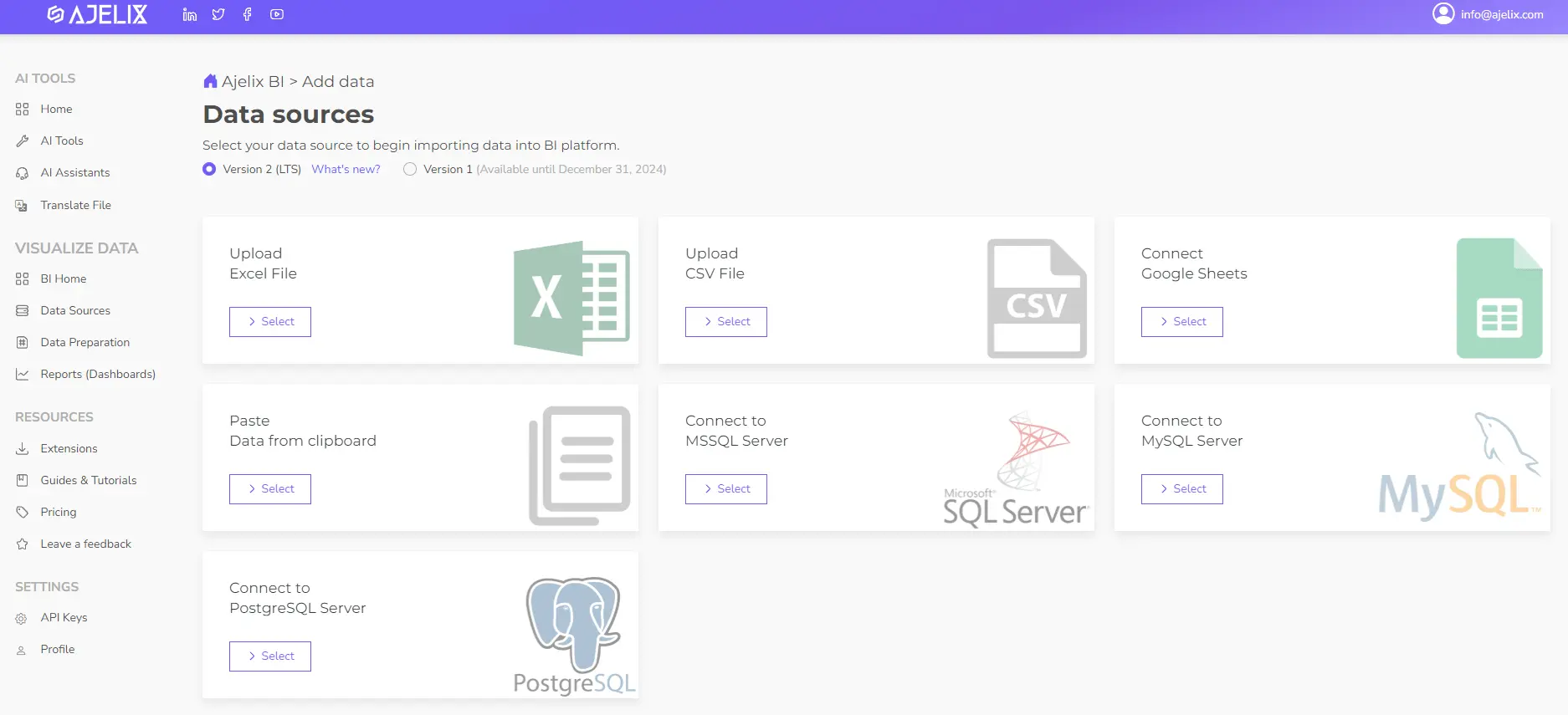This screenshot has width=1568, height=715.
Task: Click the icon beside Data Preparation
Action: coord(22,342)
